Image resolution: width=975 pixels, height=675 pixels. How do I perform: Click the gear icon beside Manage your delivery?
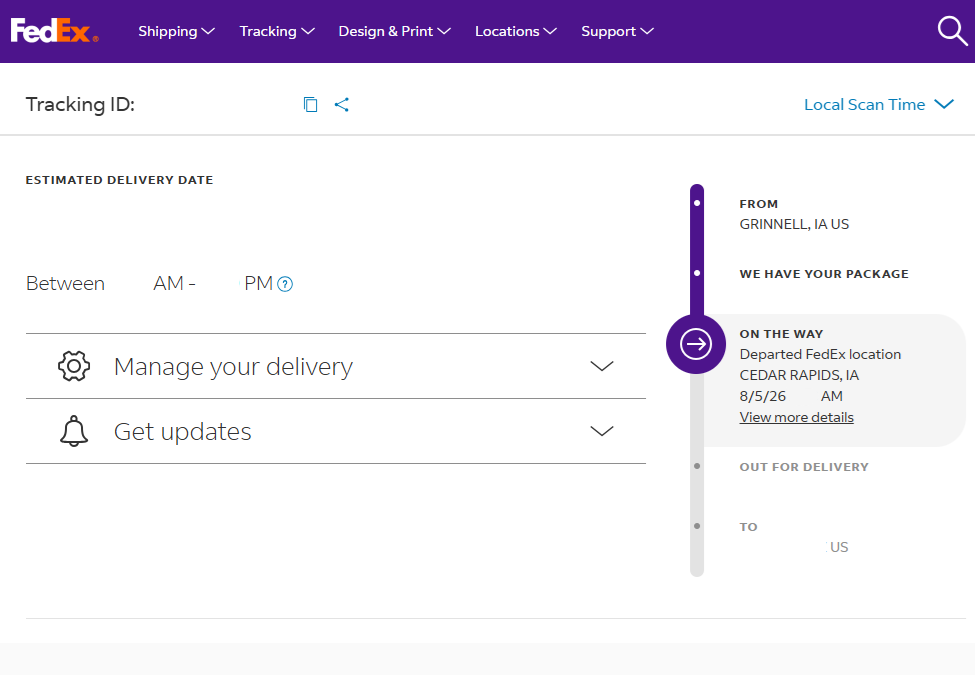click(x=74, y=366)
